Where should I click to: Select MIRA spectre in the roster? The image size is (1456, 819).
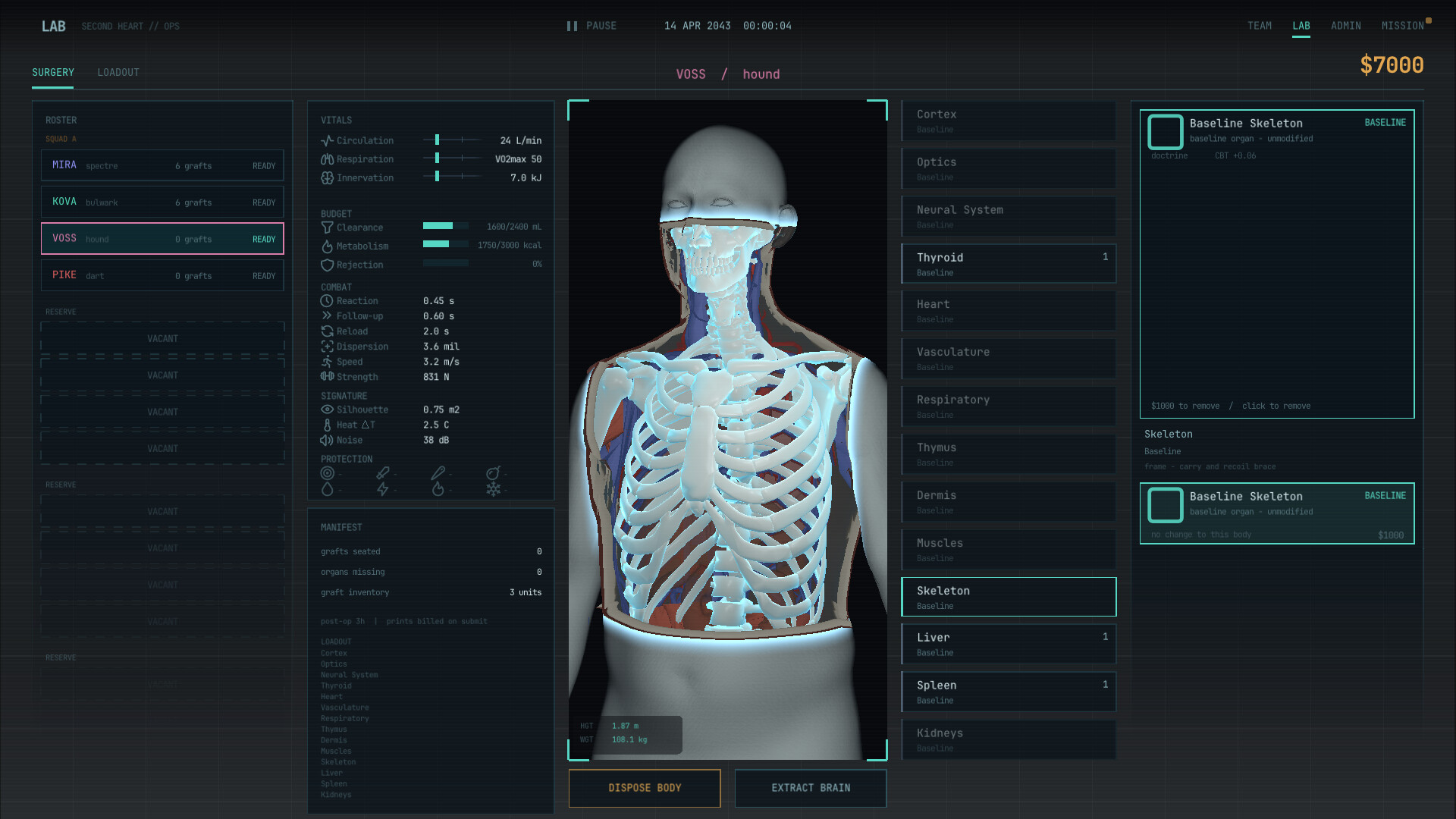tap(162, 165)
